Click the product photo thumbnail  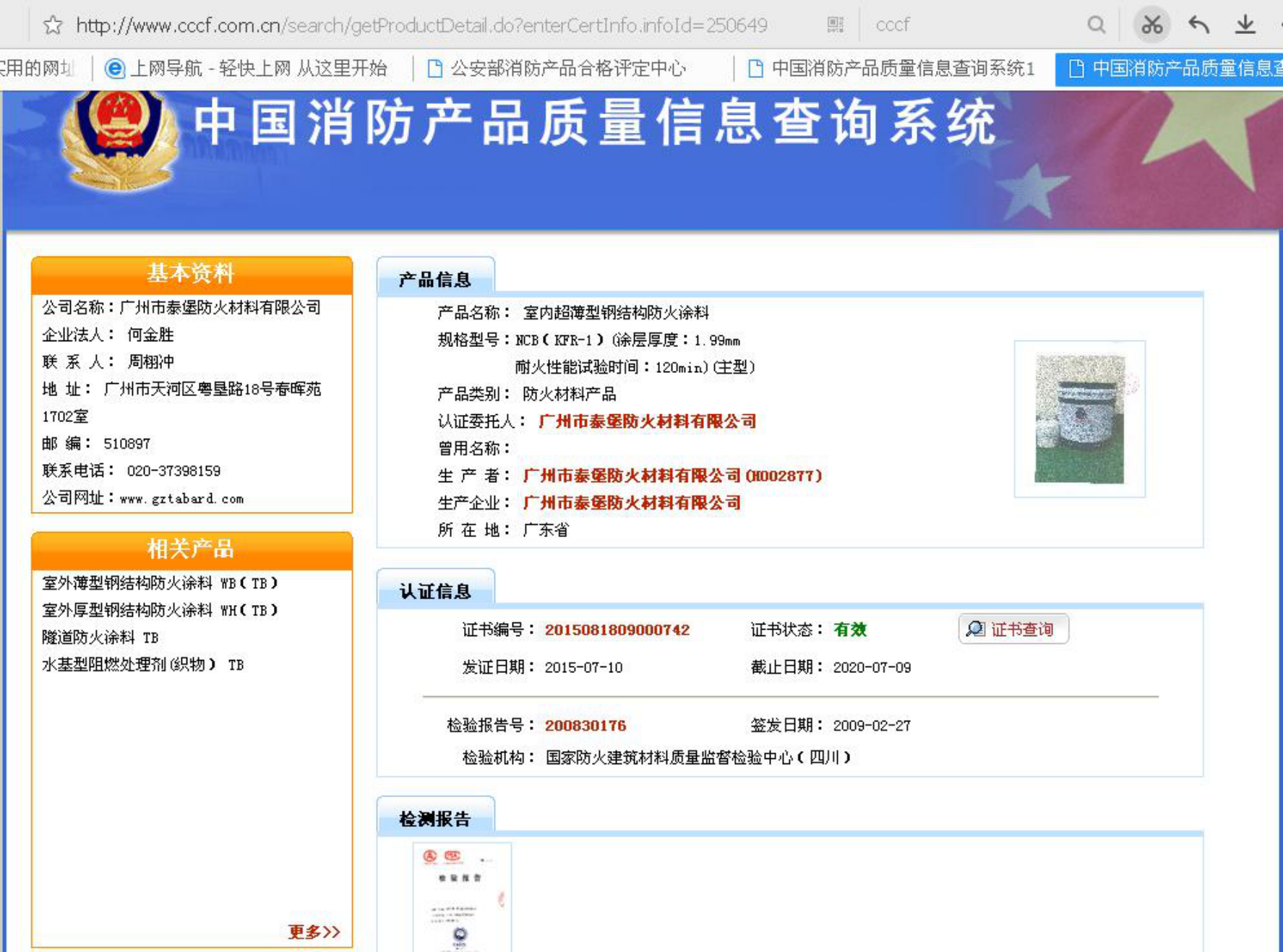(x=1079, y=419)
